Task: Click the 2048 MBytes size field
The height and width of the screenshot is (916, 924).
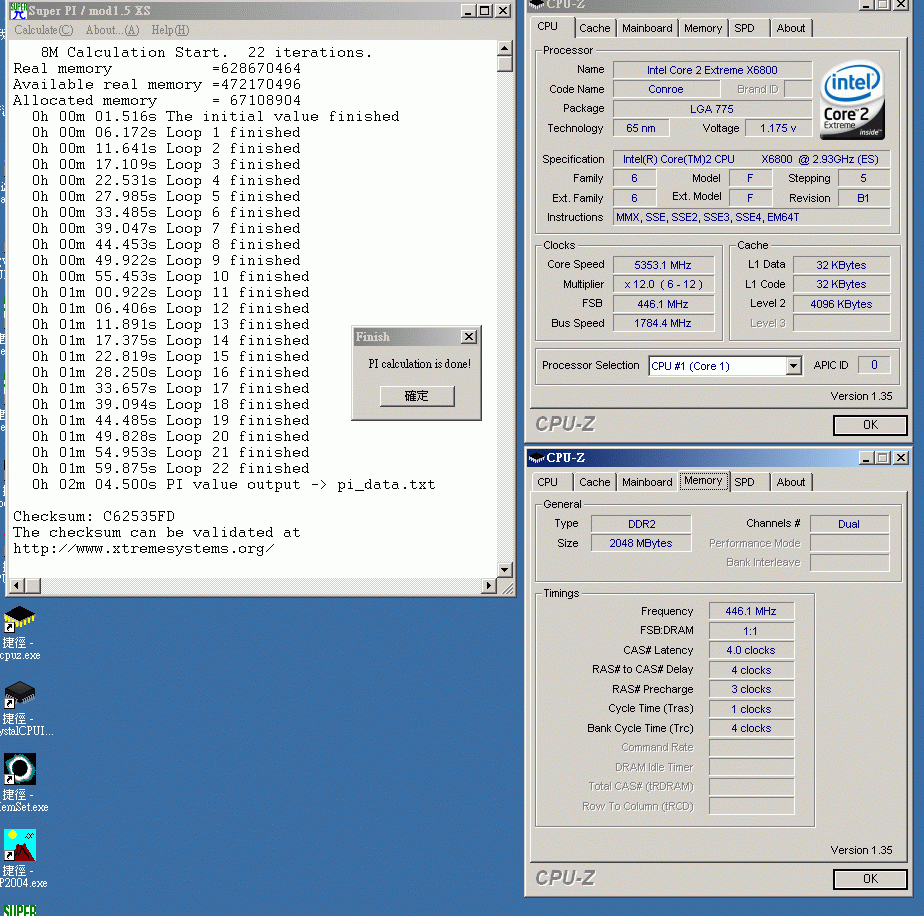Action: pyautogui.click(x=641, y=543)
